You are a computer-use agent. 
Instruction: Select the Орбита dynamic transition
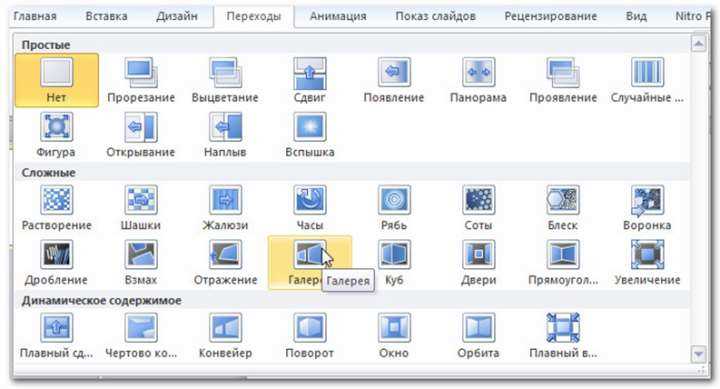(478, 336)
